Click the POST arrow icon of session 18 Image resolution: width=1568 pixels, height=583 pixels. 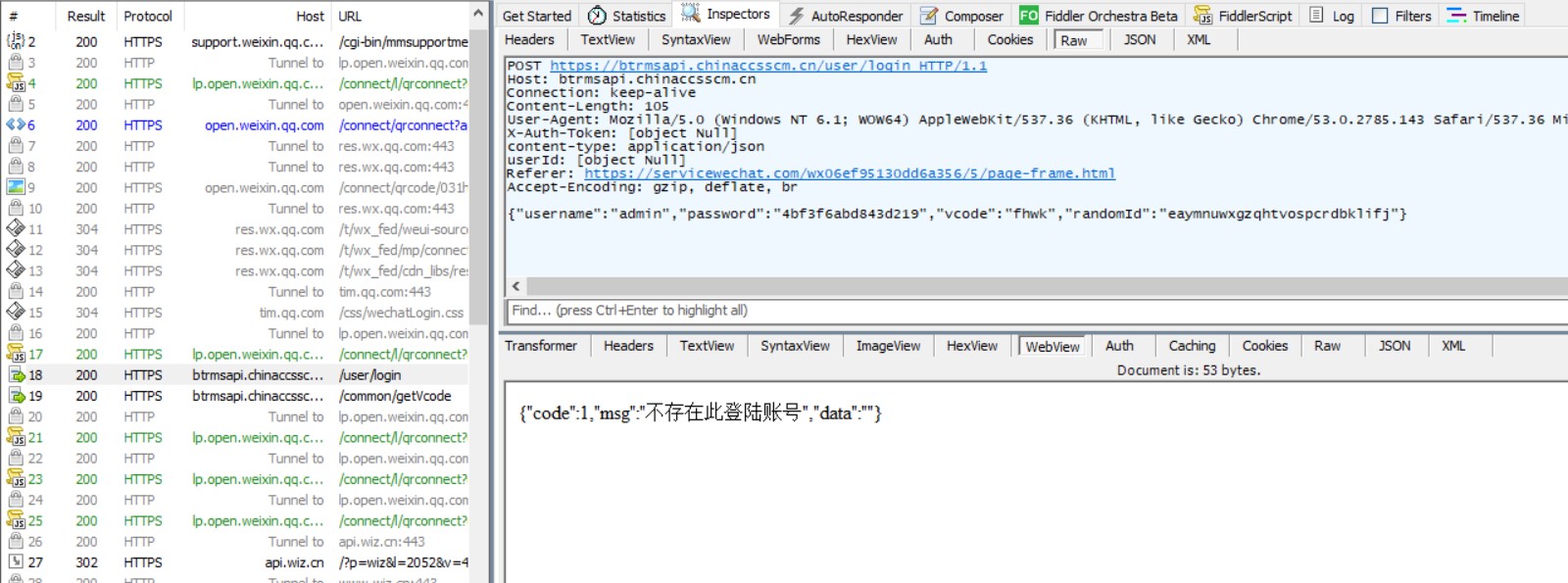coord(17,375)
